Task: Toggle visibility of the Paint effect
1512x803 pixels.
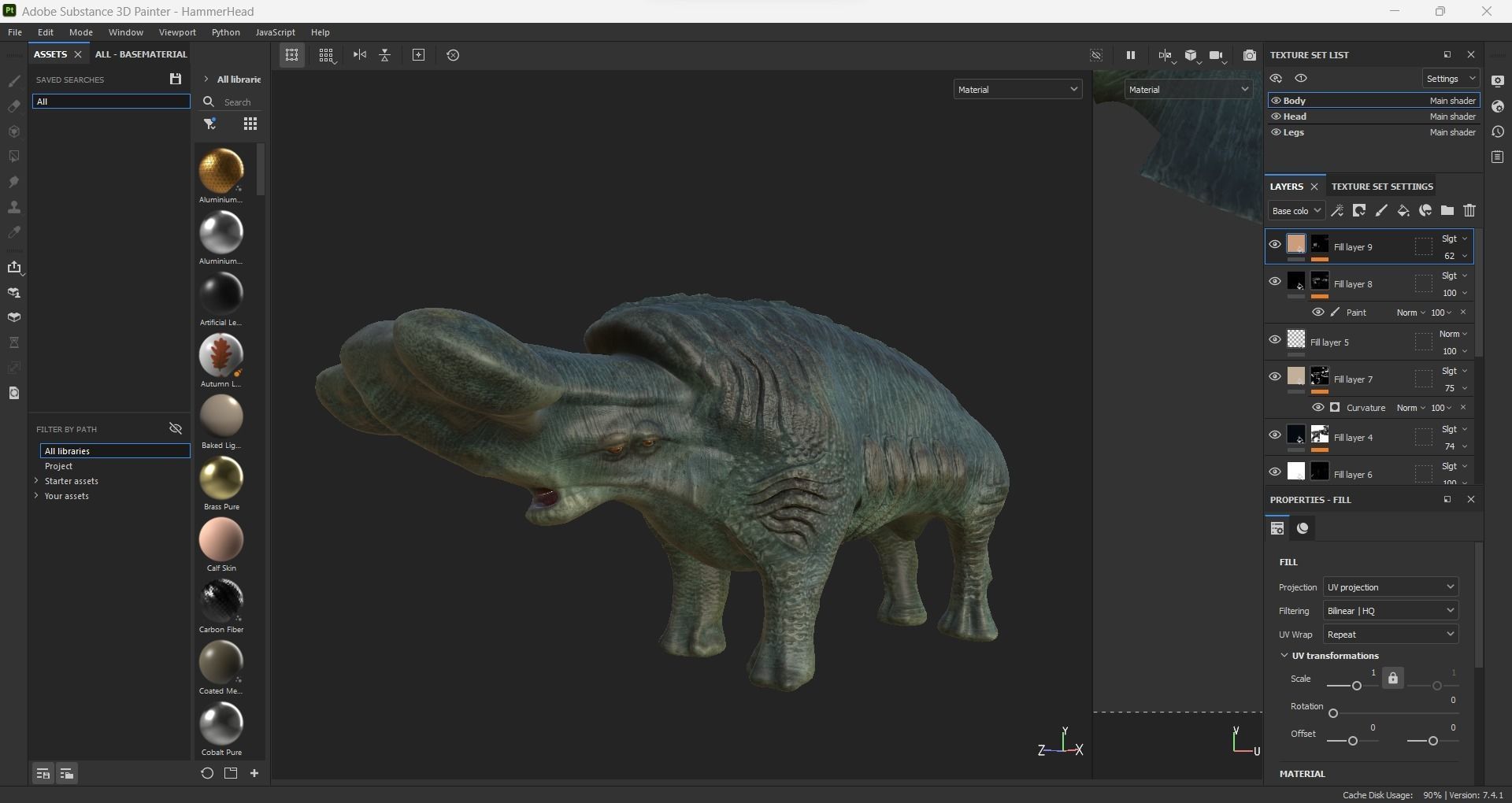Action: coord(1318,312)
